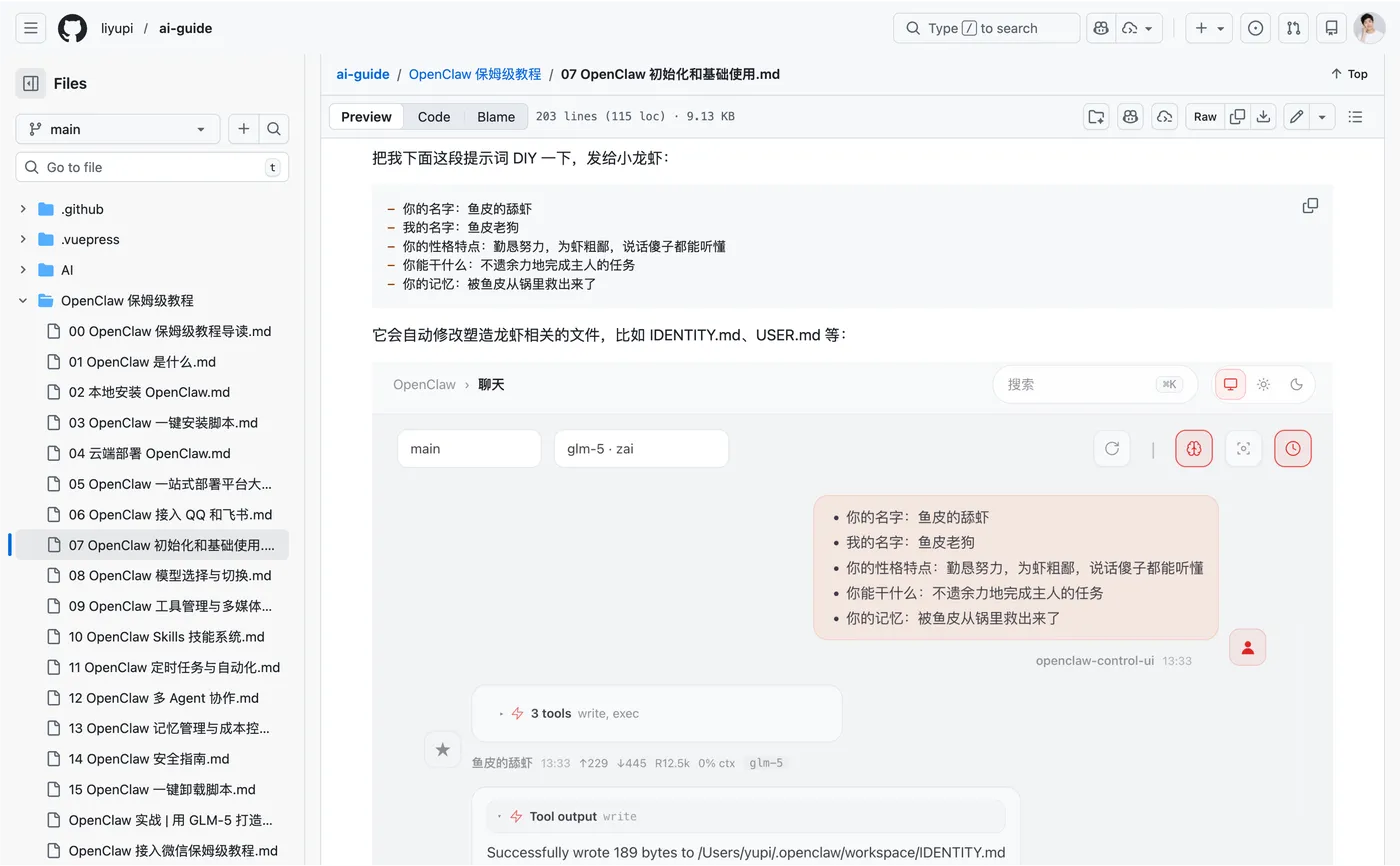The height and width of the screenshot is (866, 1400).
Task: Copy raw file contents icon
Action: [1237, 116]
